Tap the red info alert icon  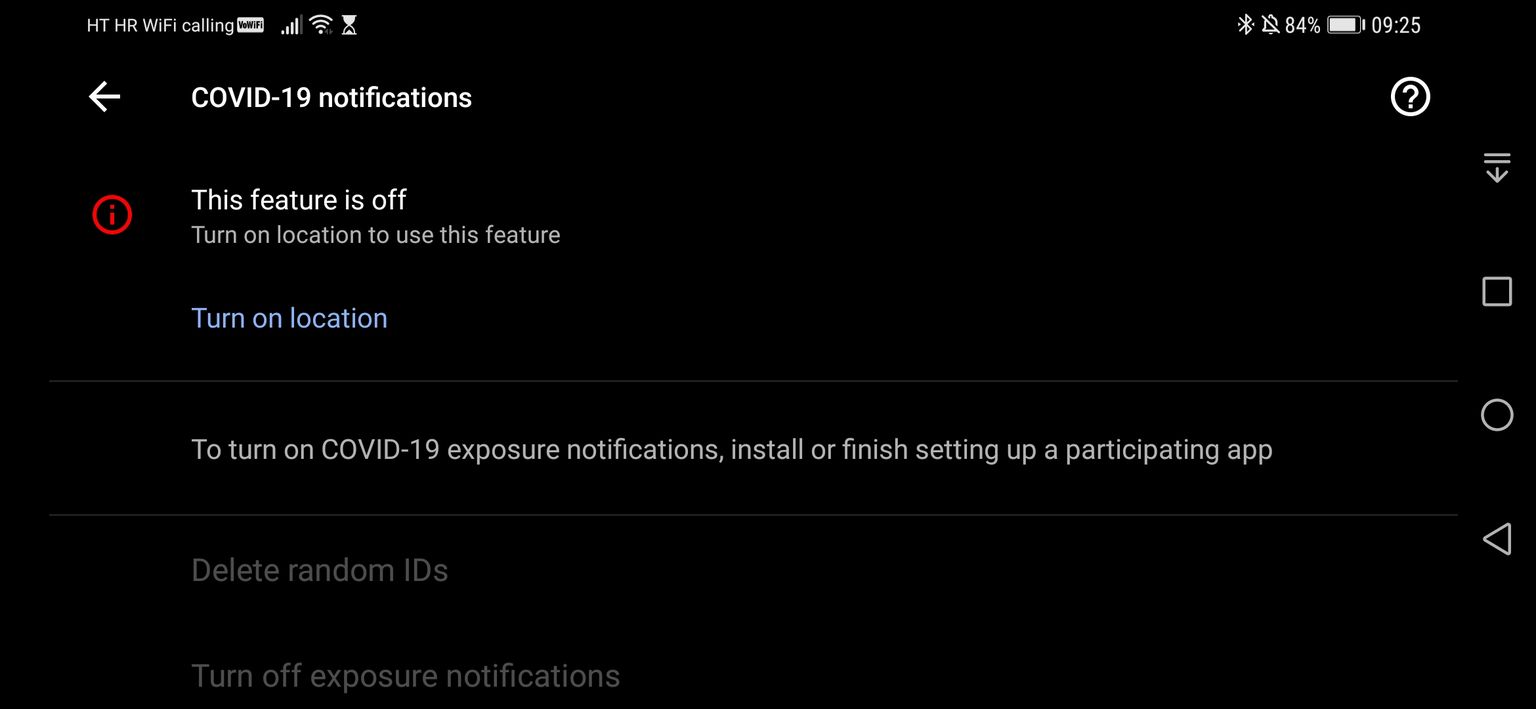point(112,215)
